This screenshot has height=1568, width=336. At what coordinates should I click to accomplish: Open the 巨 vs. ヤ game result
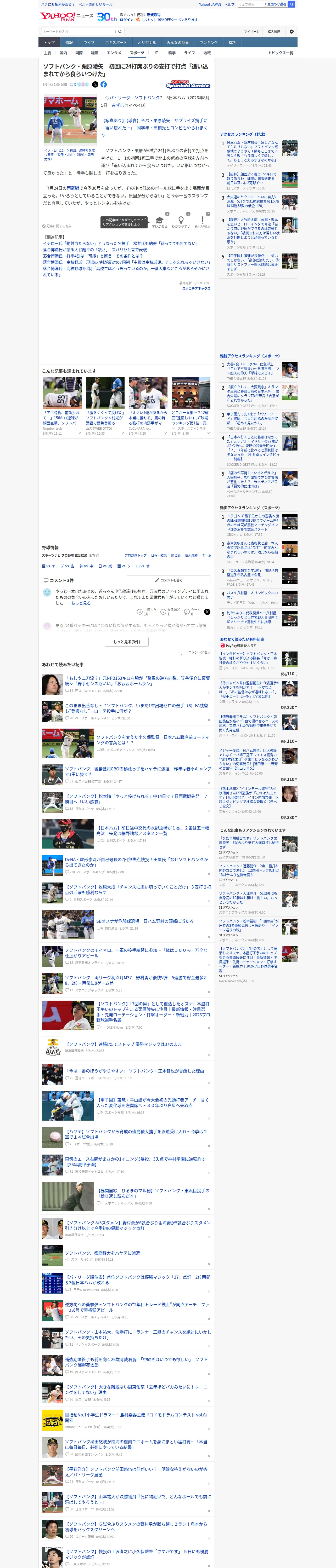click(49, 566)
